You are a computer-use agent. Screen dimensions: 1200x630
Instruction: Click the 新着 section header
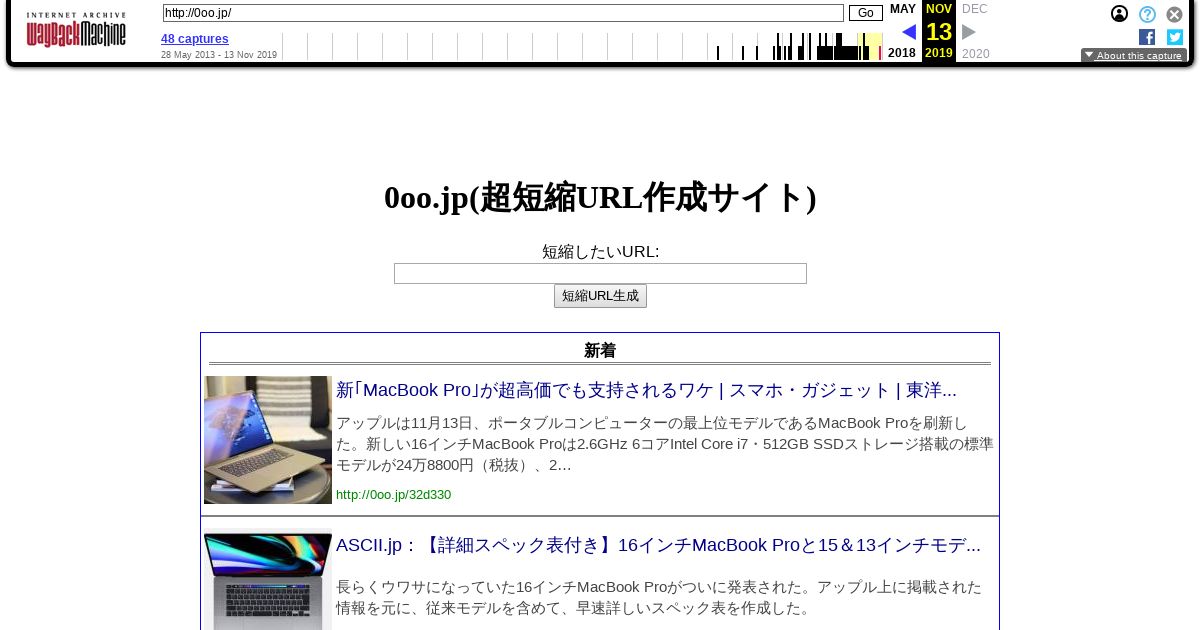600,351
